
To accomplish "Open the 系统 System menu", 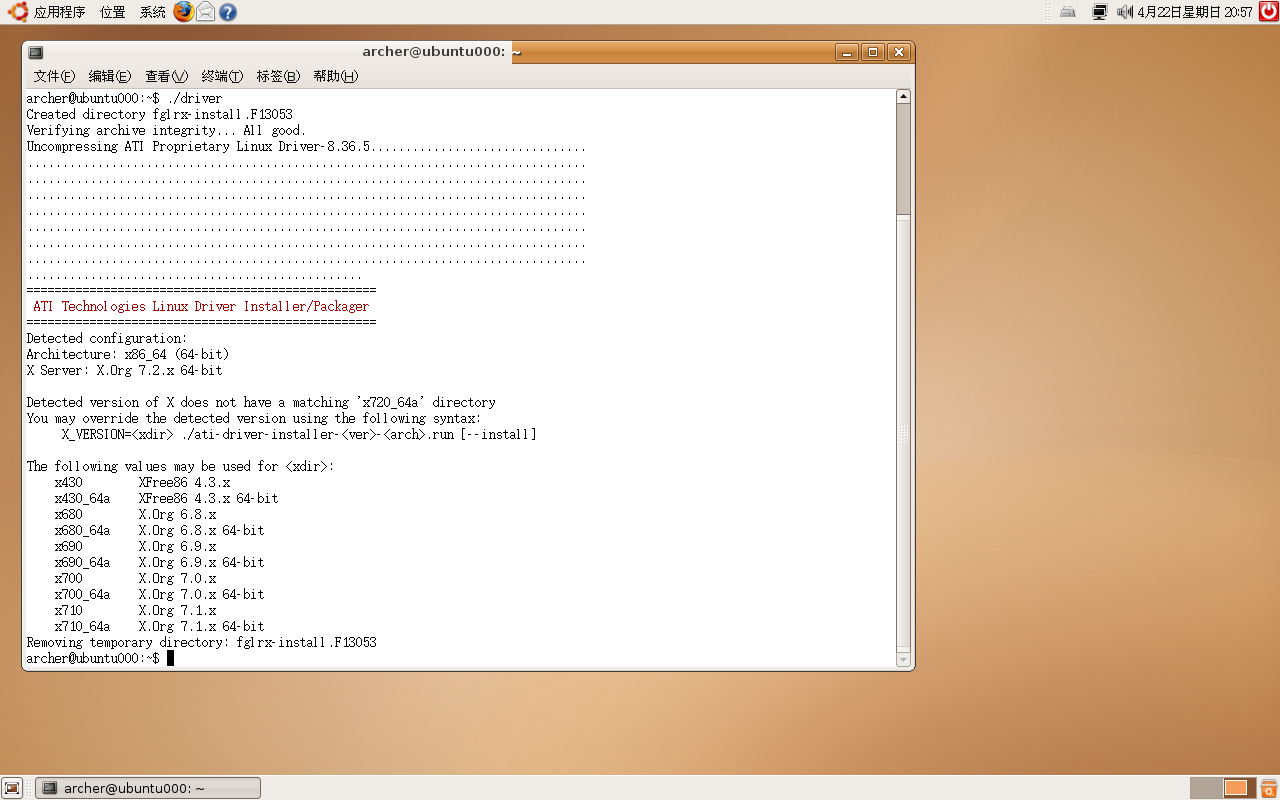I will tap(153, 12).
